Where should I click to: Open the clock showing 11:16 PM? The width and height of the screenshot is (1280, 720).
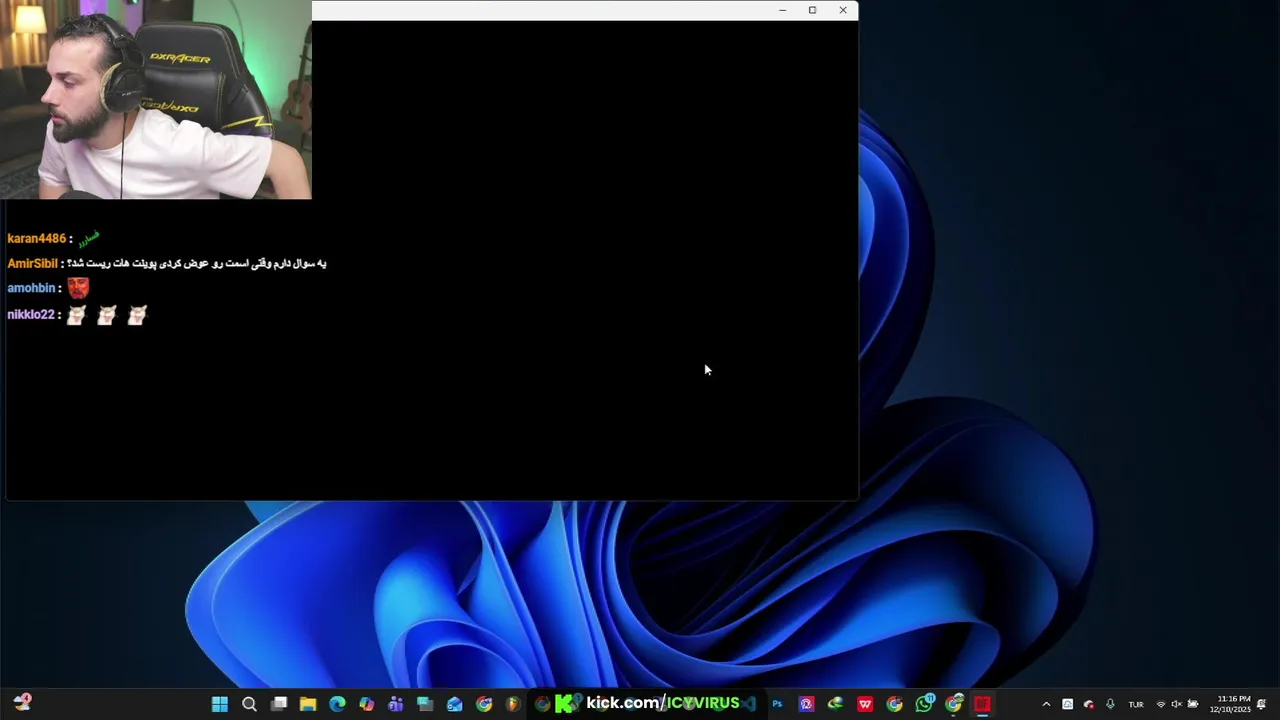(1231, 704)
